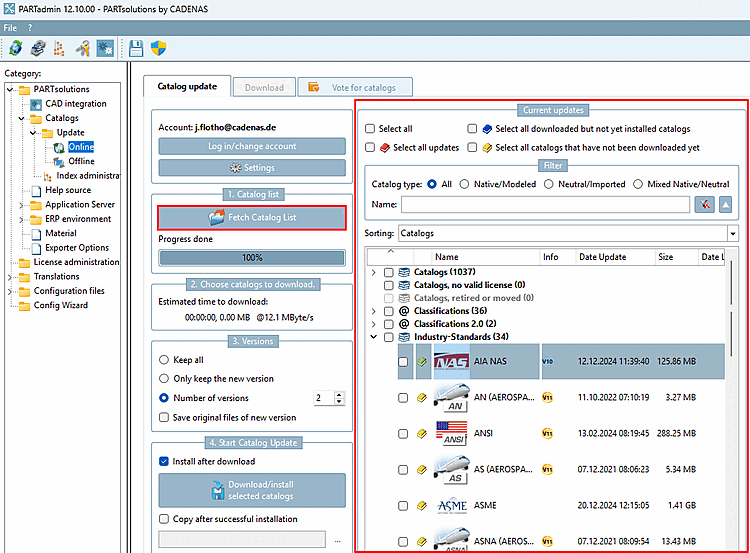Enable the Select all updates checkbox
Screen dimensions: 750x553
tap(371, 148)
